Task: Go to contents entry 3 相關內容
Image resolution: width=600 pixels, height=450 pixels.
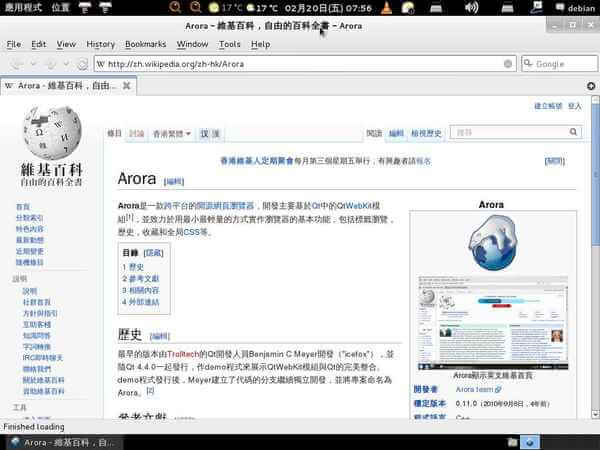Action: [140, 290]
